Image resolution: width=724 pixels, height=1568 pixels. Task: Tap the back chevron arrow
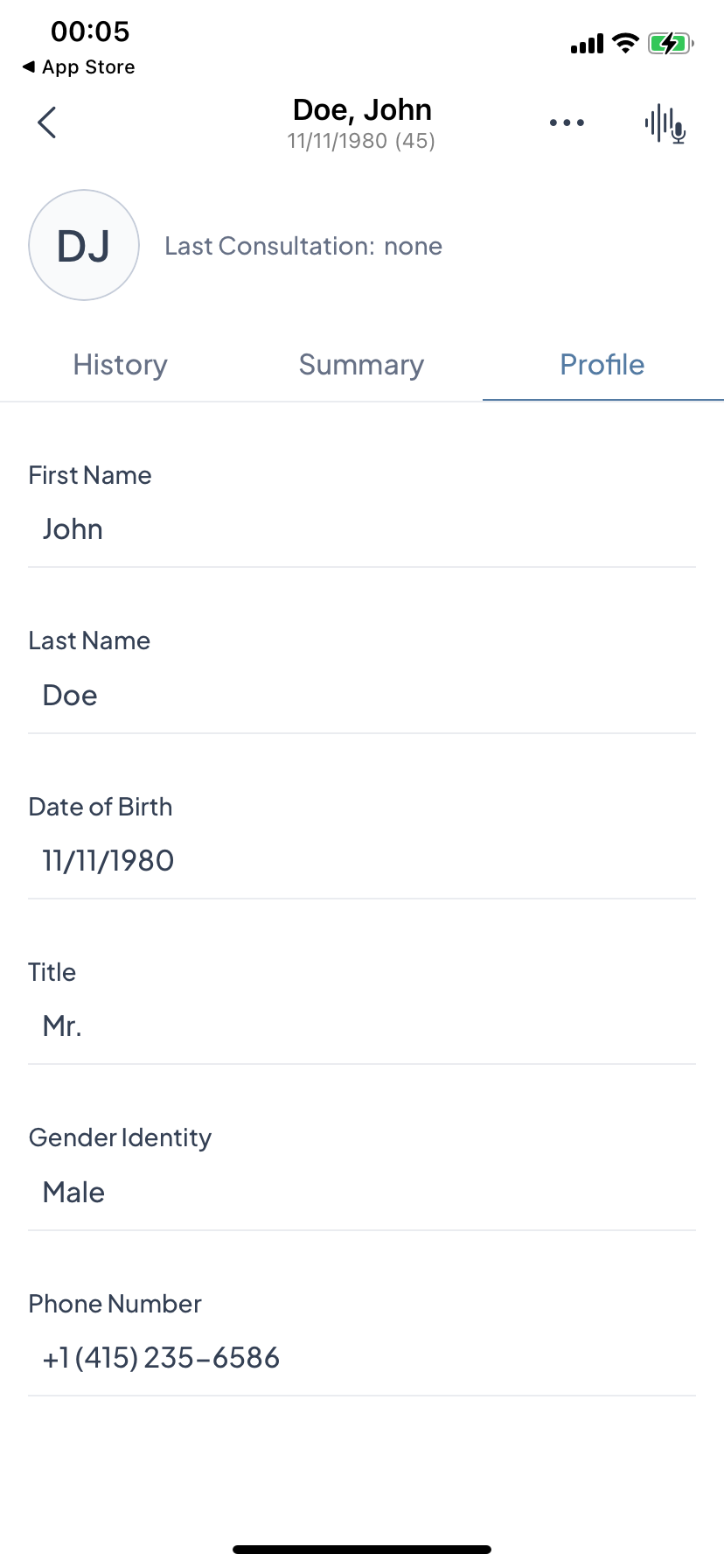coord(47,122)
